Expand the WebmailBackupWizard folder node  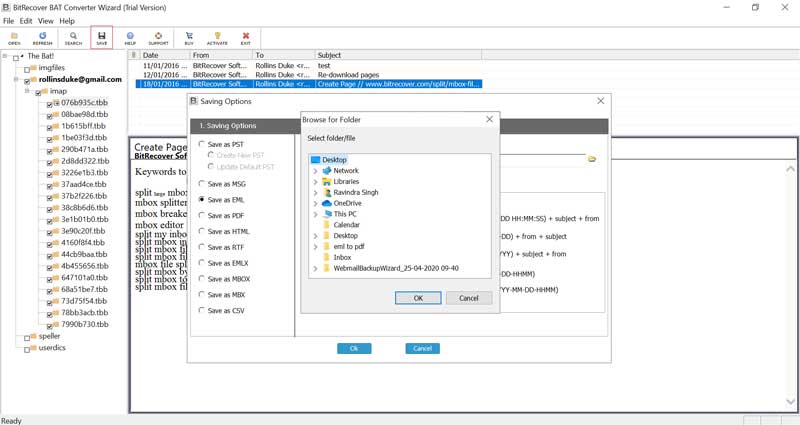[315, 268]
